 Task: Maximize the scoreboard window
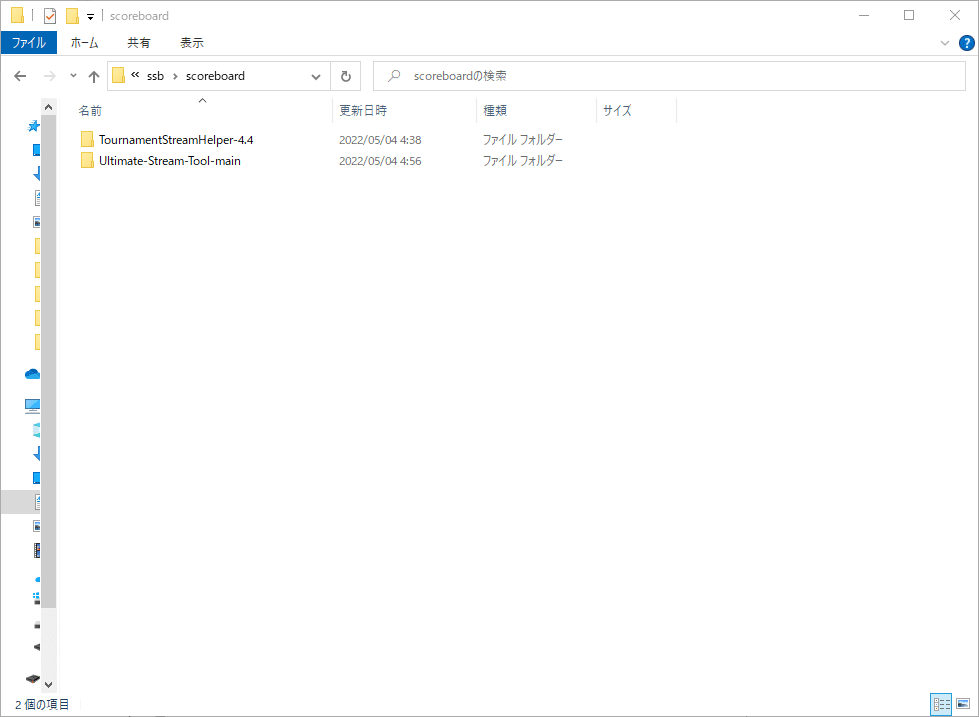click(909, 16)
